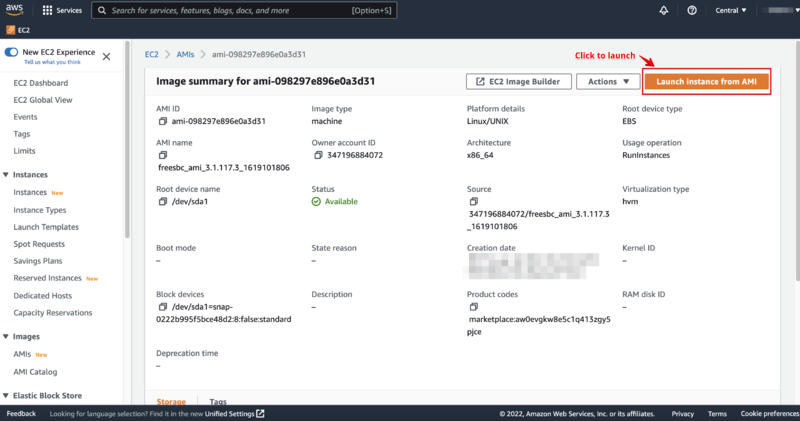
Task: Open the notifications bell
Action: [664, 10]
